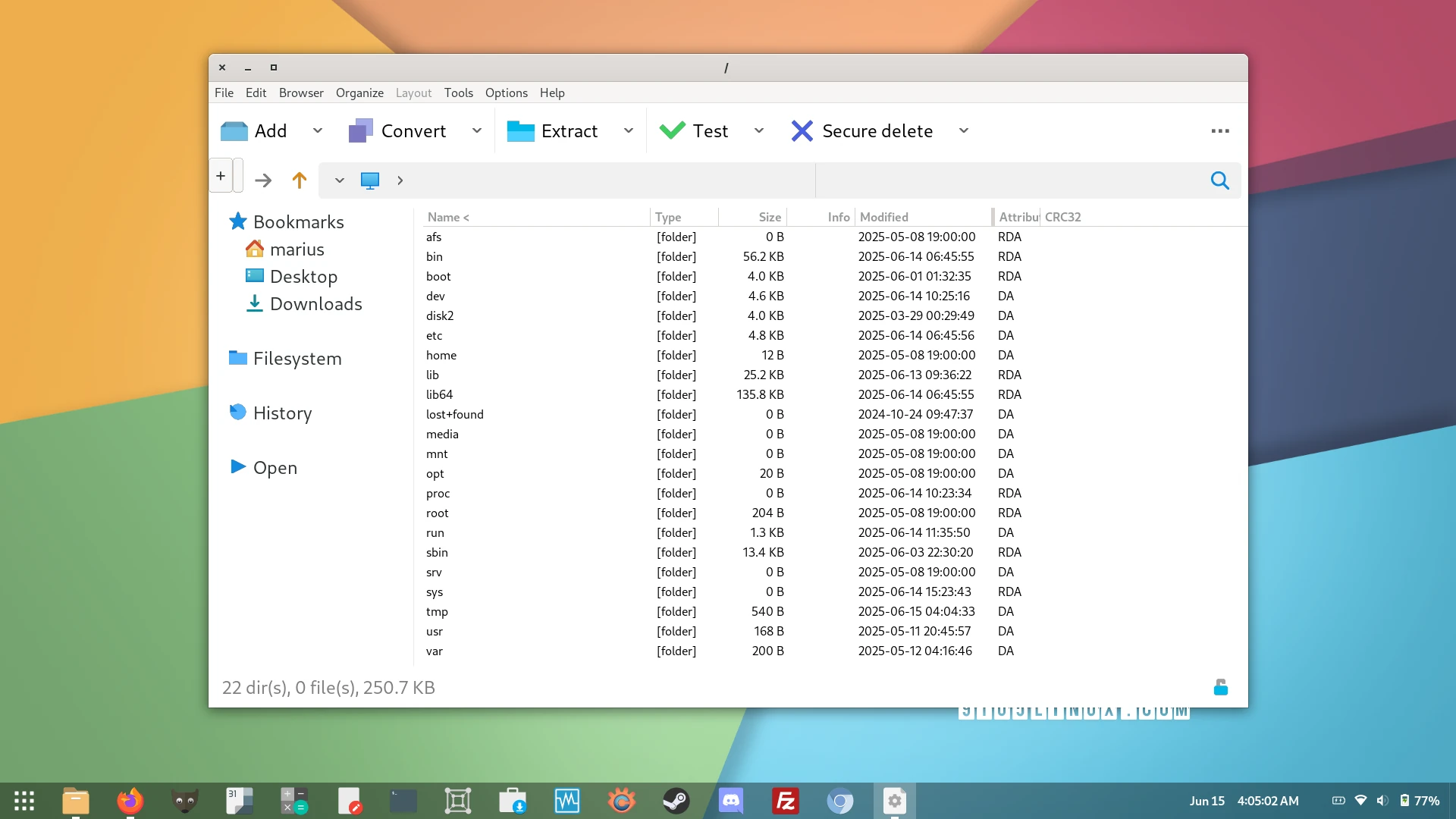The width and height of the screenshot is (1456, 819).
Task: Click the Convert toolbar icon
Action: pos(360,131)
